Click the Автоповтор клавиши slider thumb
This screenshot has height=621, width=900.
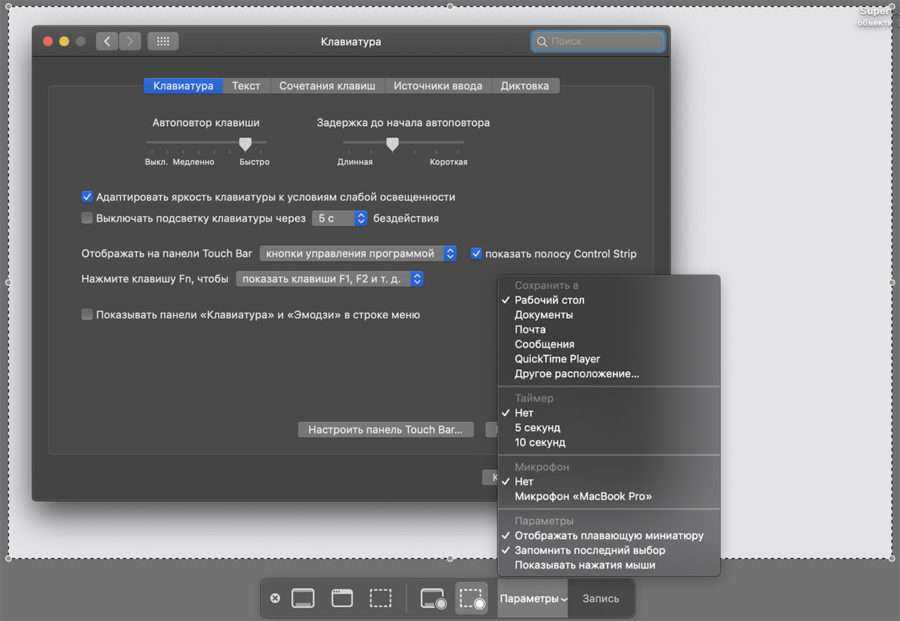[x=245, y=145]
